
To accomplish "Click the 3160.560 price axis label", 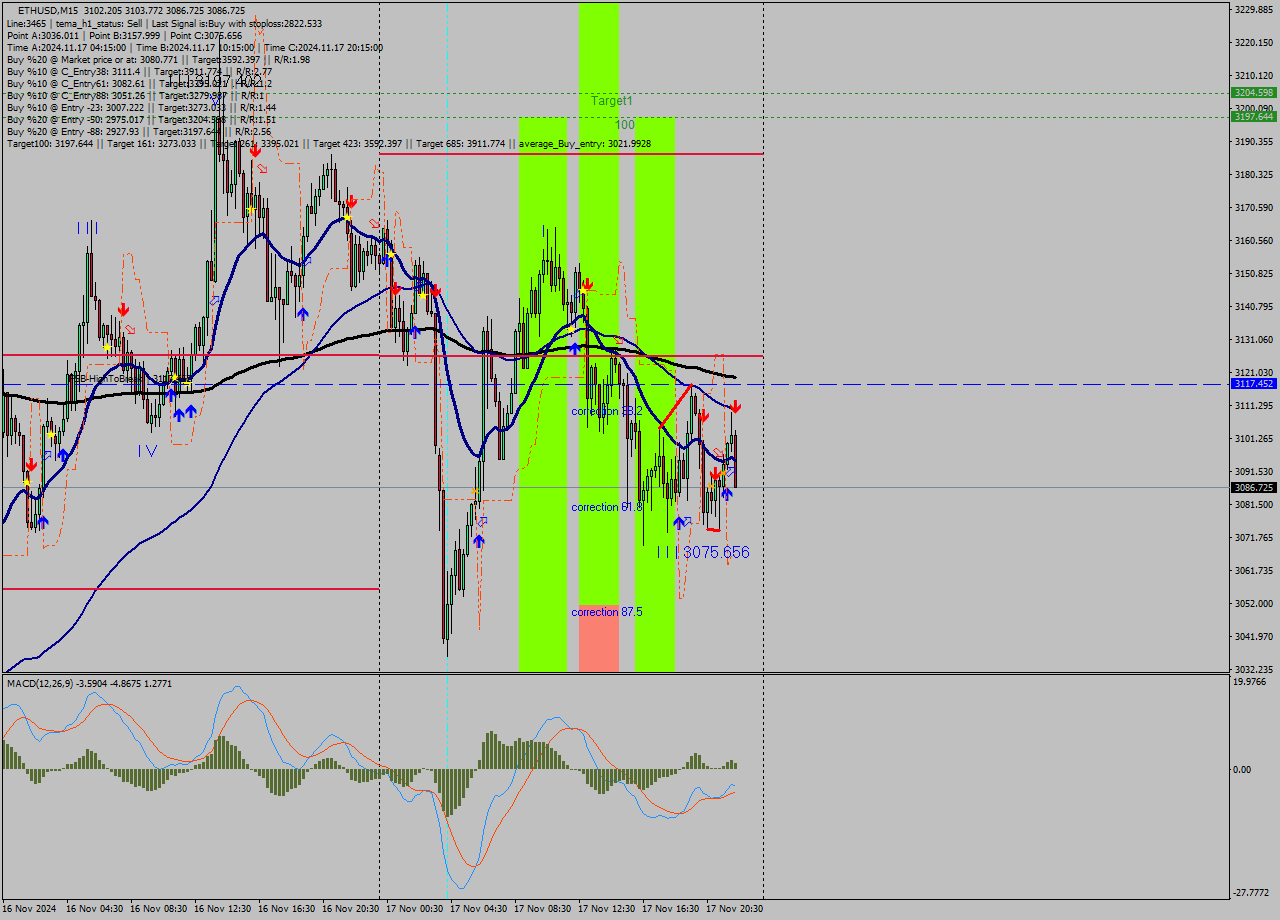I will 1253,241.
